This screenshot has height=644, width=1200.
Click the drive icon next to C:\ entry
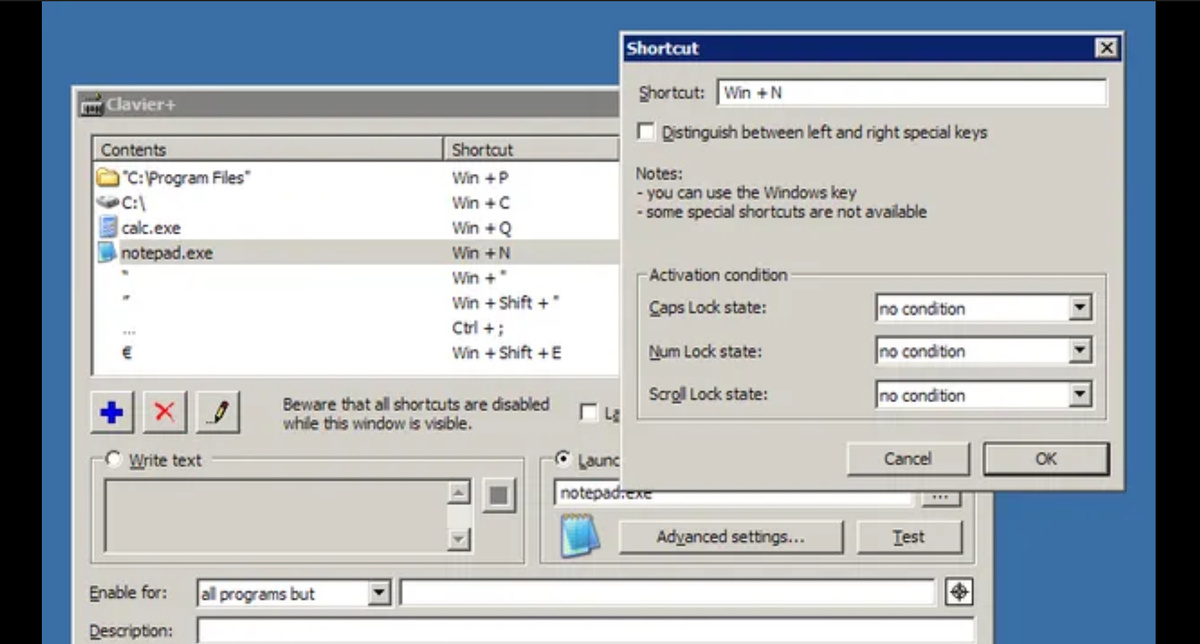click(x=109, y=202)
